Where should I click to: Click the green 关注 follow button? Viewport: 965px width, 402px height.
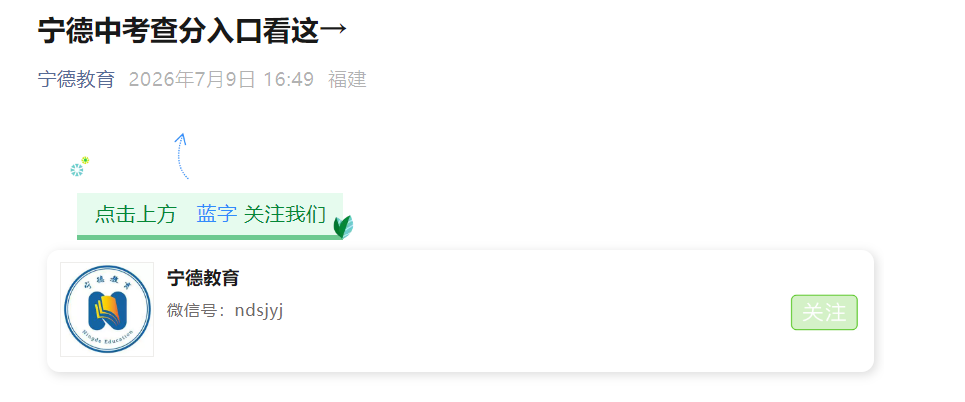coord(824,312)
